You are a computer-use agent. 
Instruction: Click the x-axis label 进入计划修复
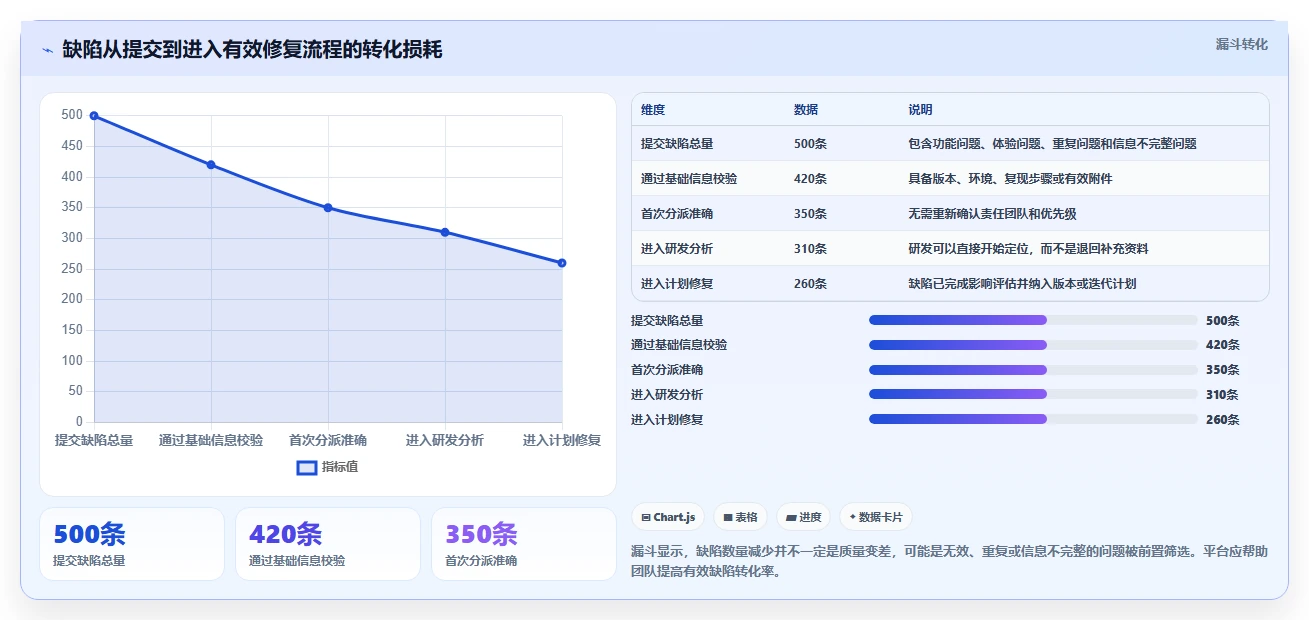[562, 440]
